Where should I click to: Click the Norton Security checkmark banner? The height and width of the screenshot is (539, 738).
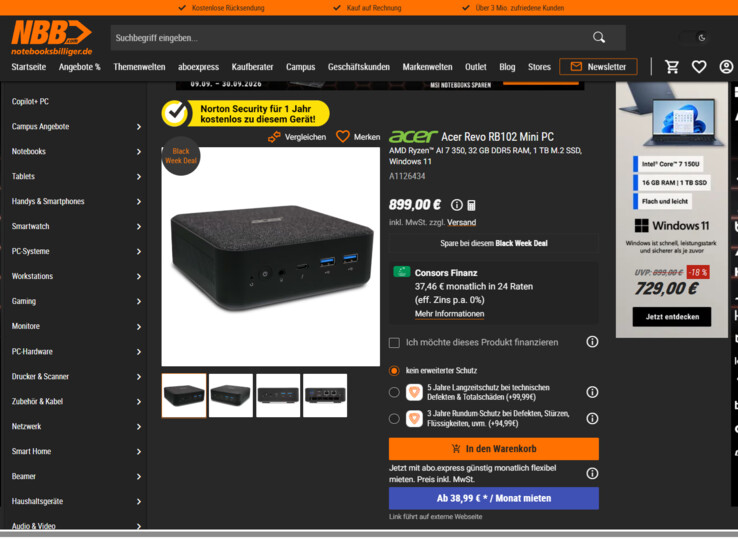click(245, 113)
